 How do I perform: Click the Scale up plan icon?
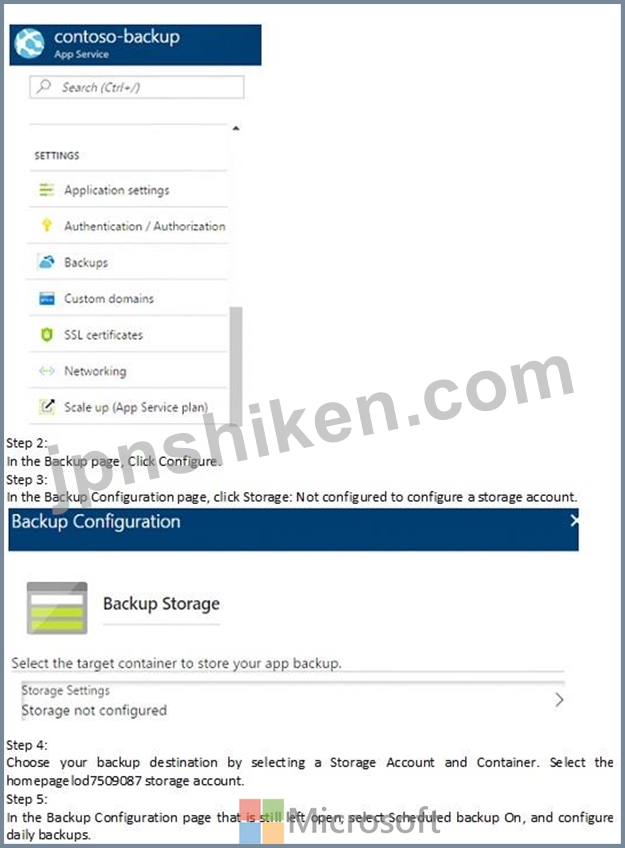pyautogui.click(x=46, y=407)
